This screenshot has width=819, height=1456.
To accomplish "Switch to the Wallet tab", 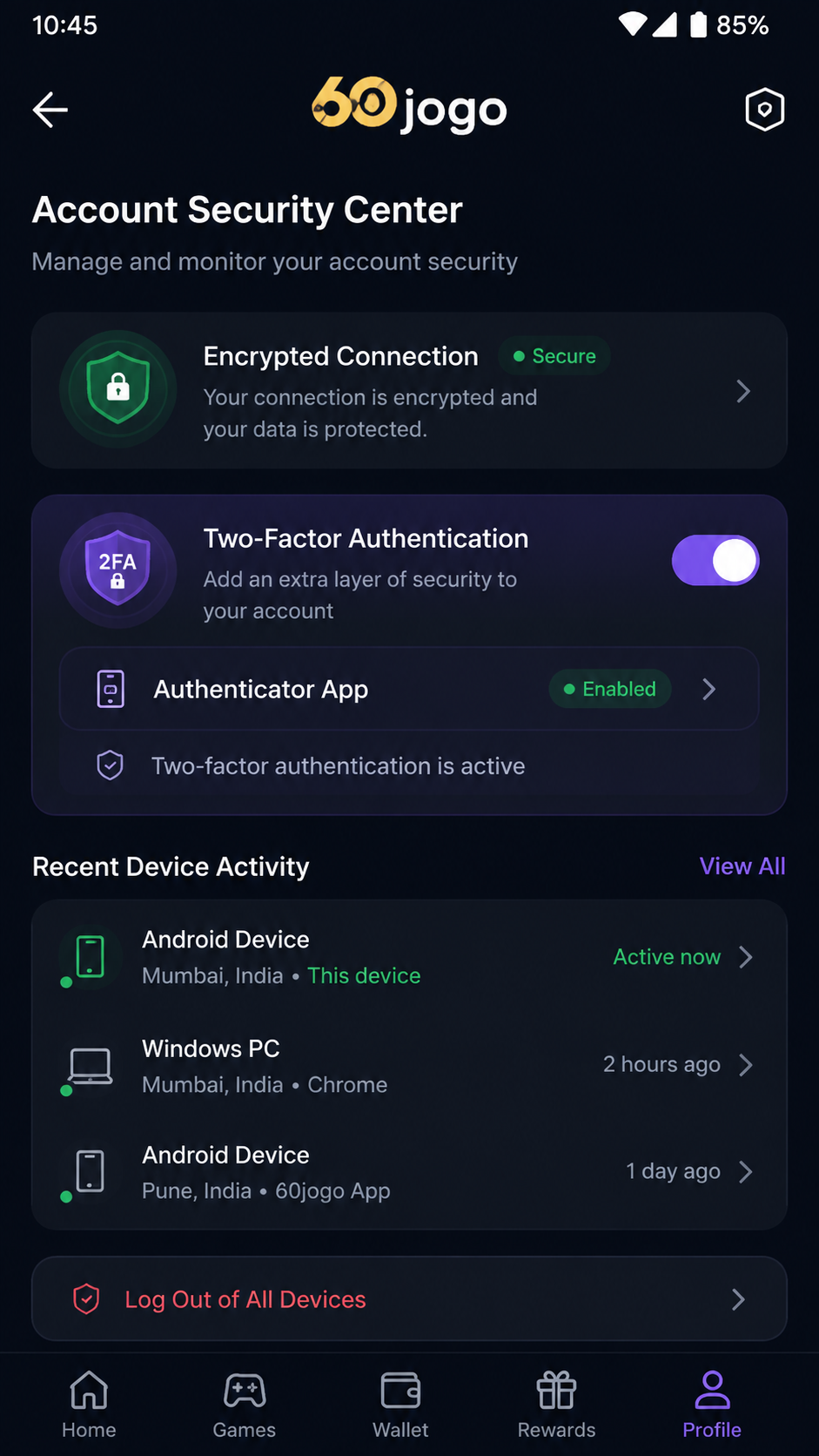I will pyautogui.click(x=400, y=1405).
